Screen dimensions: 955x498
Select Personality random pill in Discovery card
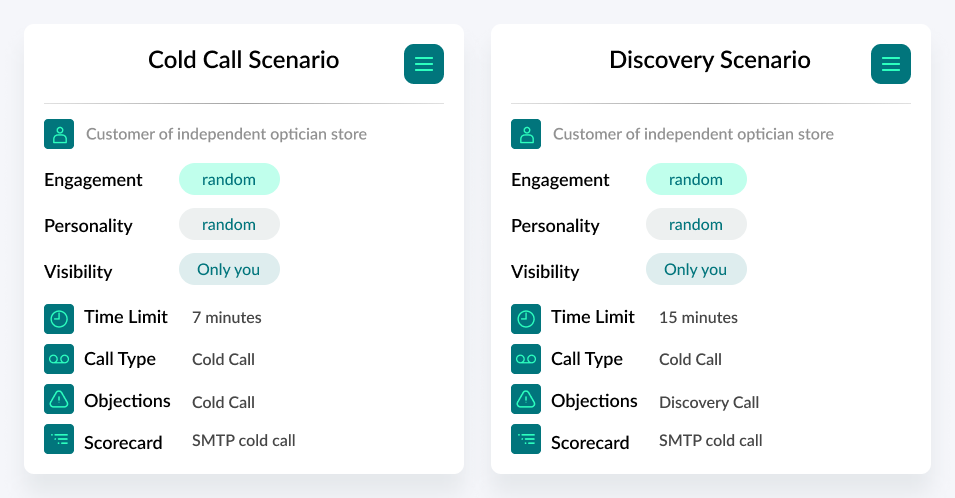696,224
